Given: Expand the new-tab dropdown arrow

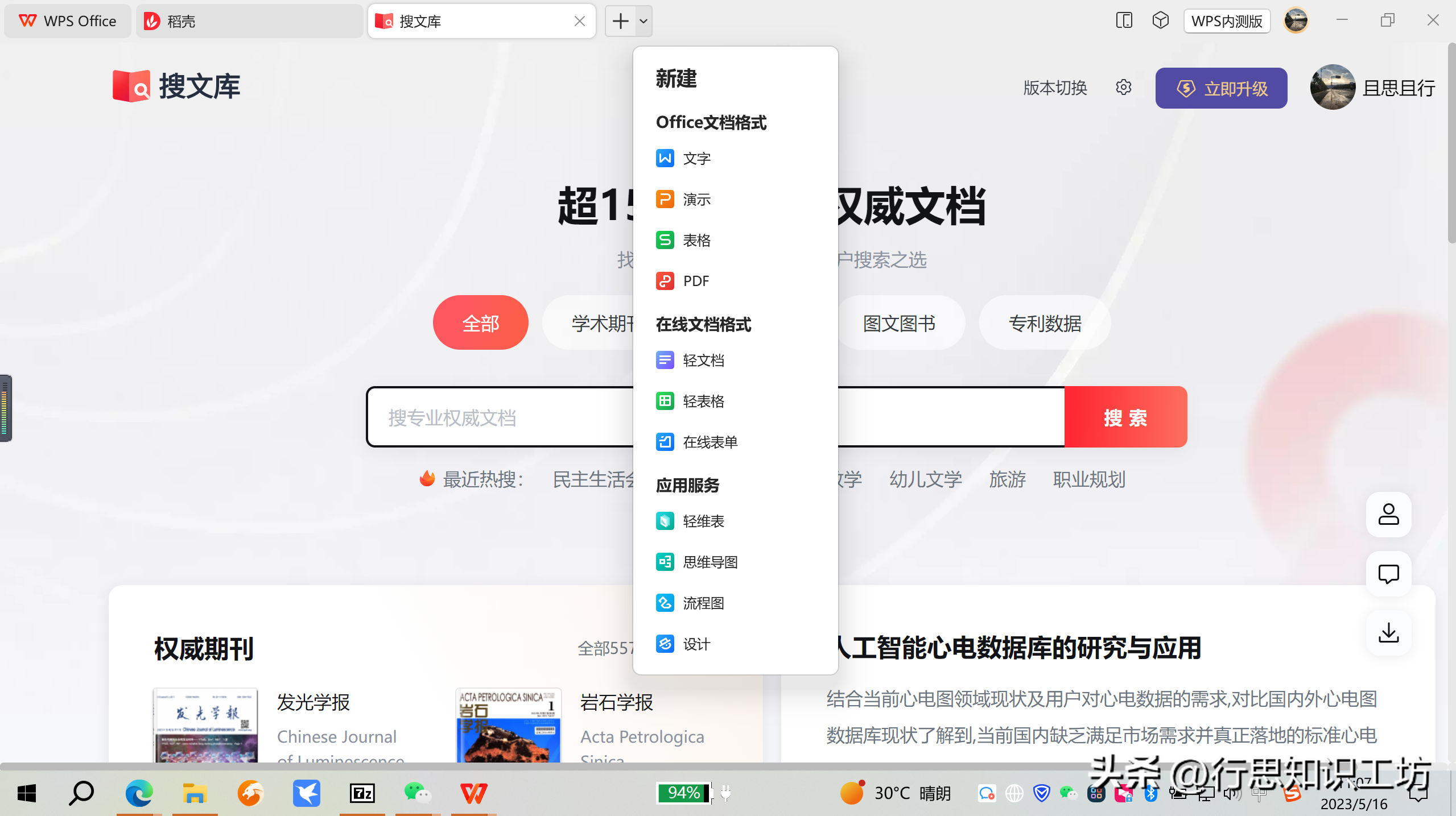Looking at the screenshot, I should (x=644, y=22).
